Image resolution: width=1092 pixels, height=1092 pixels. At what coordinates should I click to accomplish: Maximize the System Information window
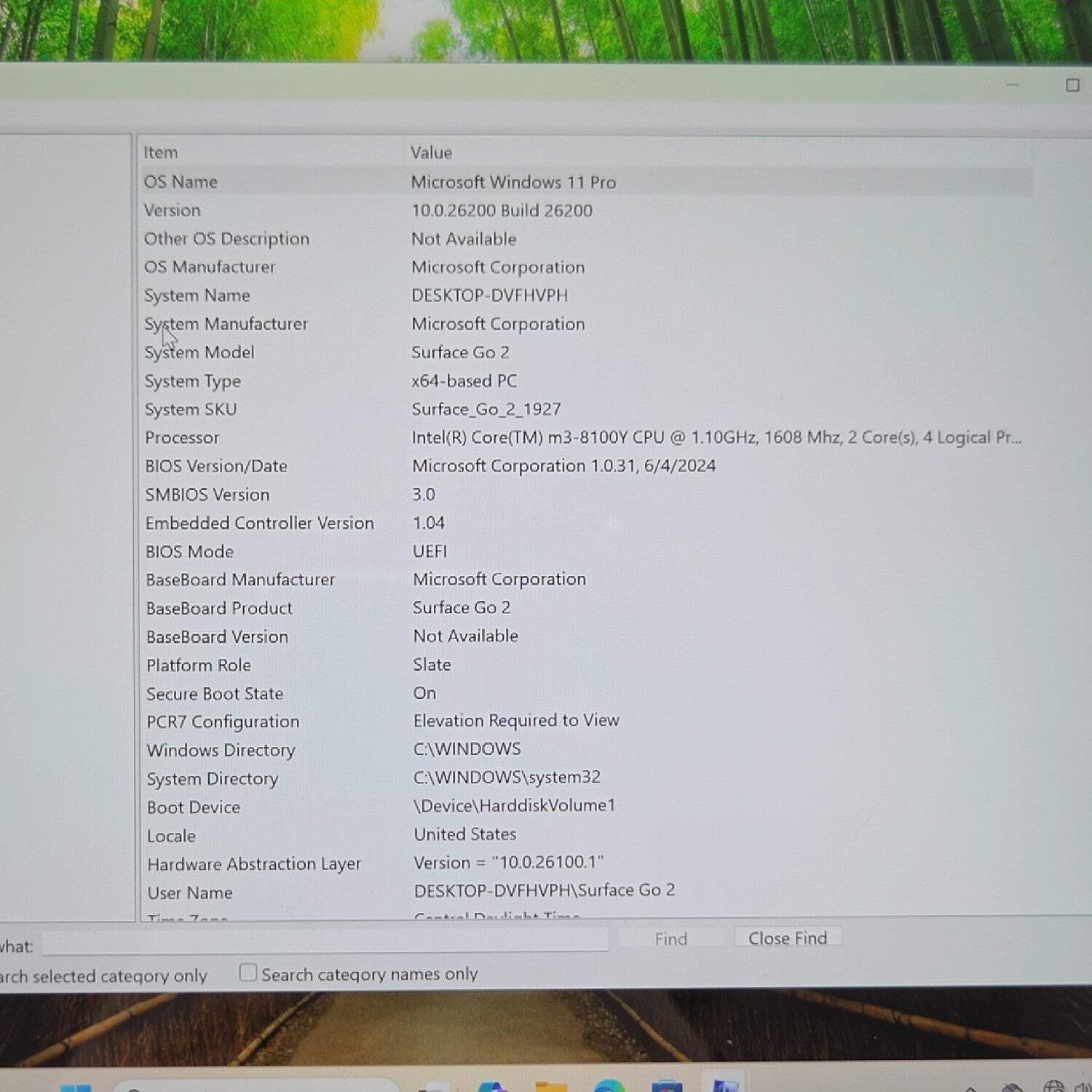[x=1072, y=85]
